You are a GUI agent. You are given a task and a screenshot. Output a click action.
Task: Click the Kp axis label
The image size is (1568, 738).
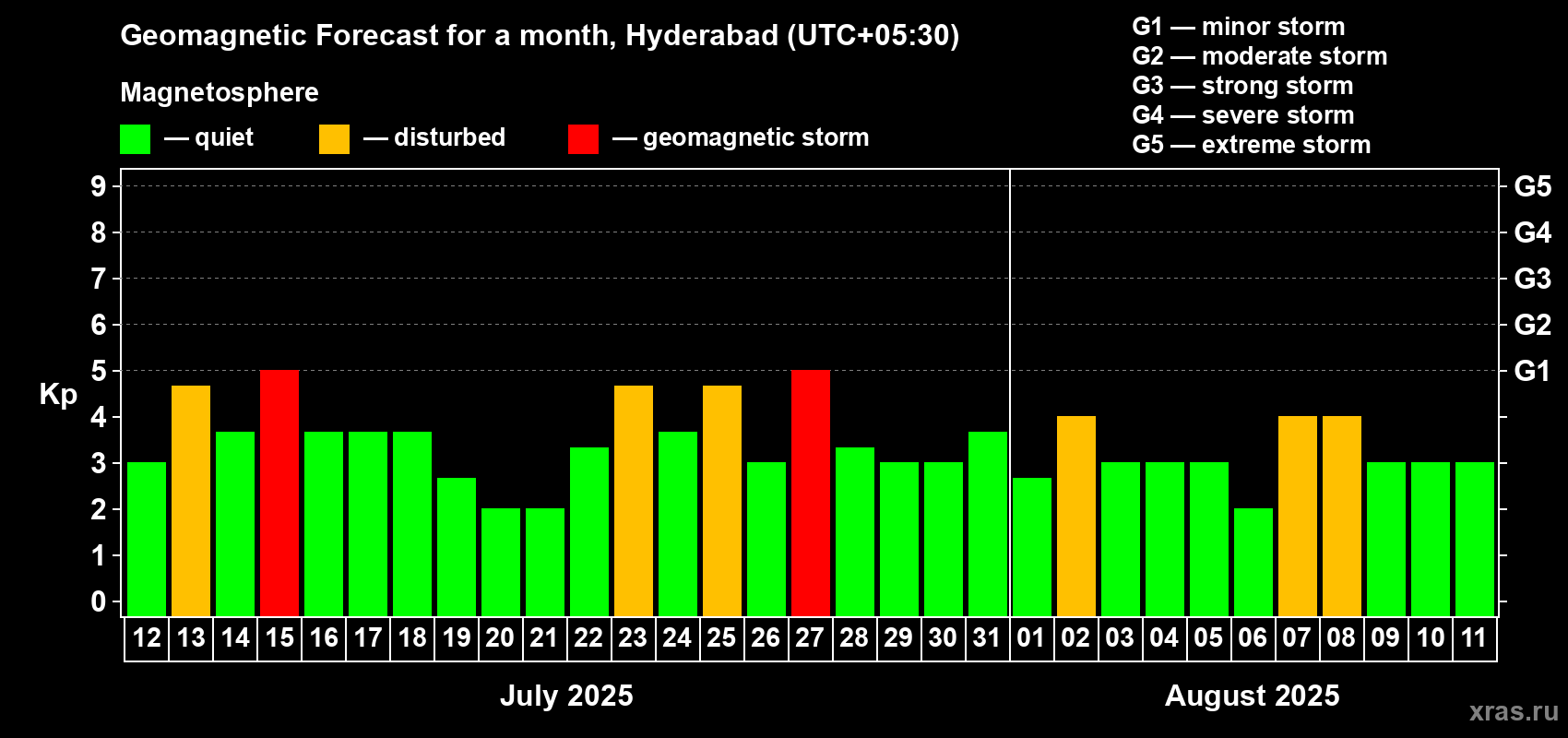tap(58, 395)
